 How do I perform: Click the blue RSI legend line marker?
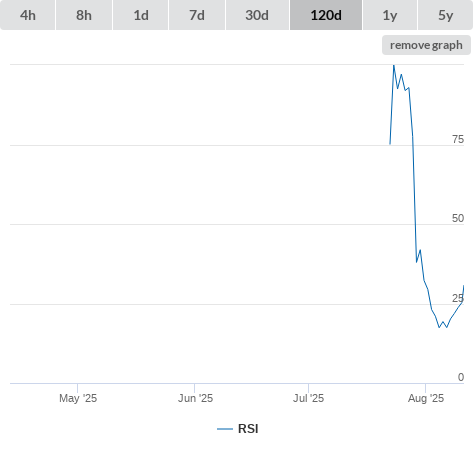(x=225, y=429)
